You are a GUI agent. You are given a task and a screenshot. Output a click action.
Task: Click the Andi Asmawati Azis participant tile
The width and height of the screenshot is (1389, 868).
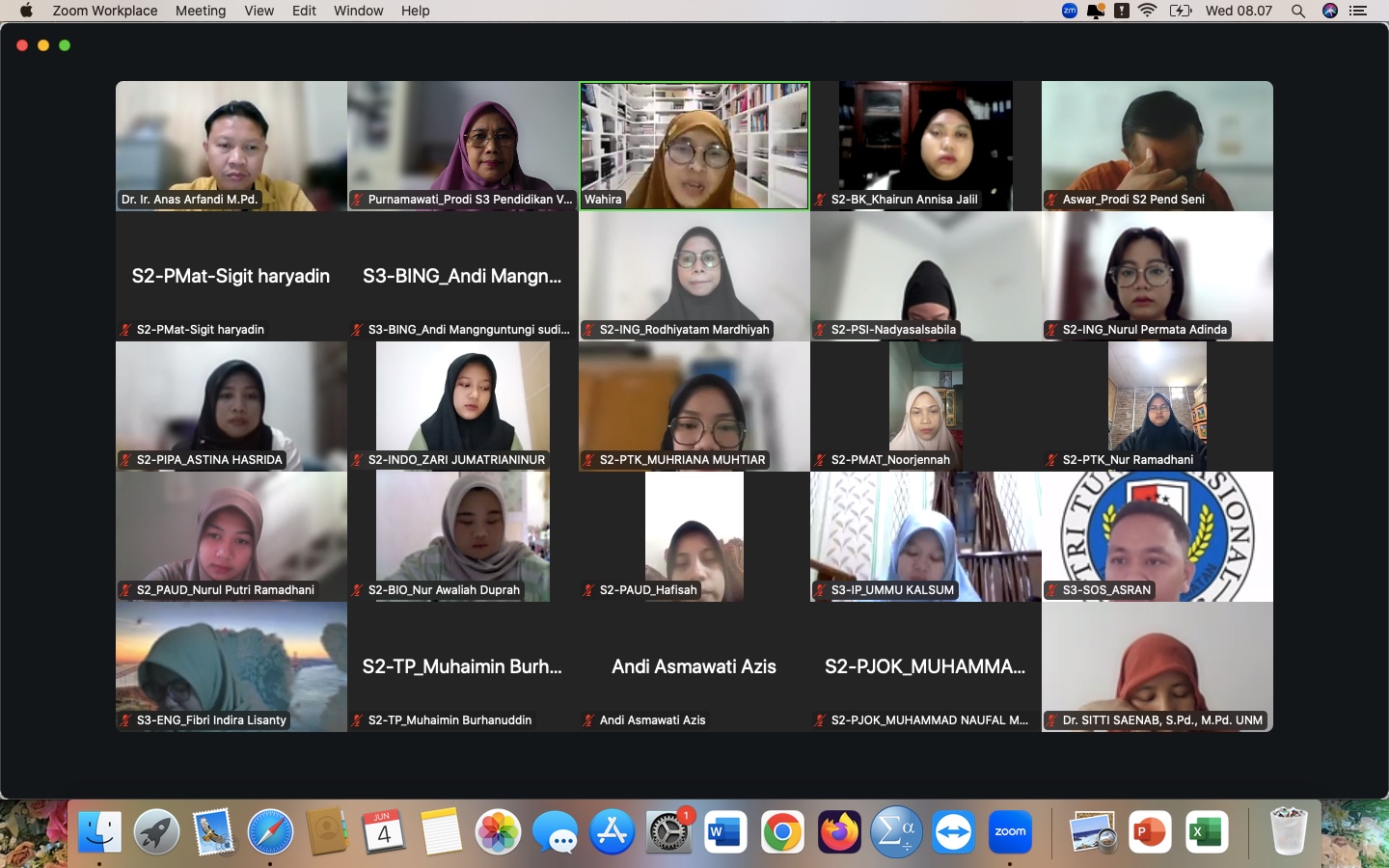[x=694, y=666]
